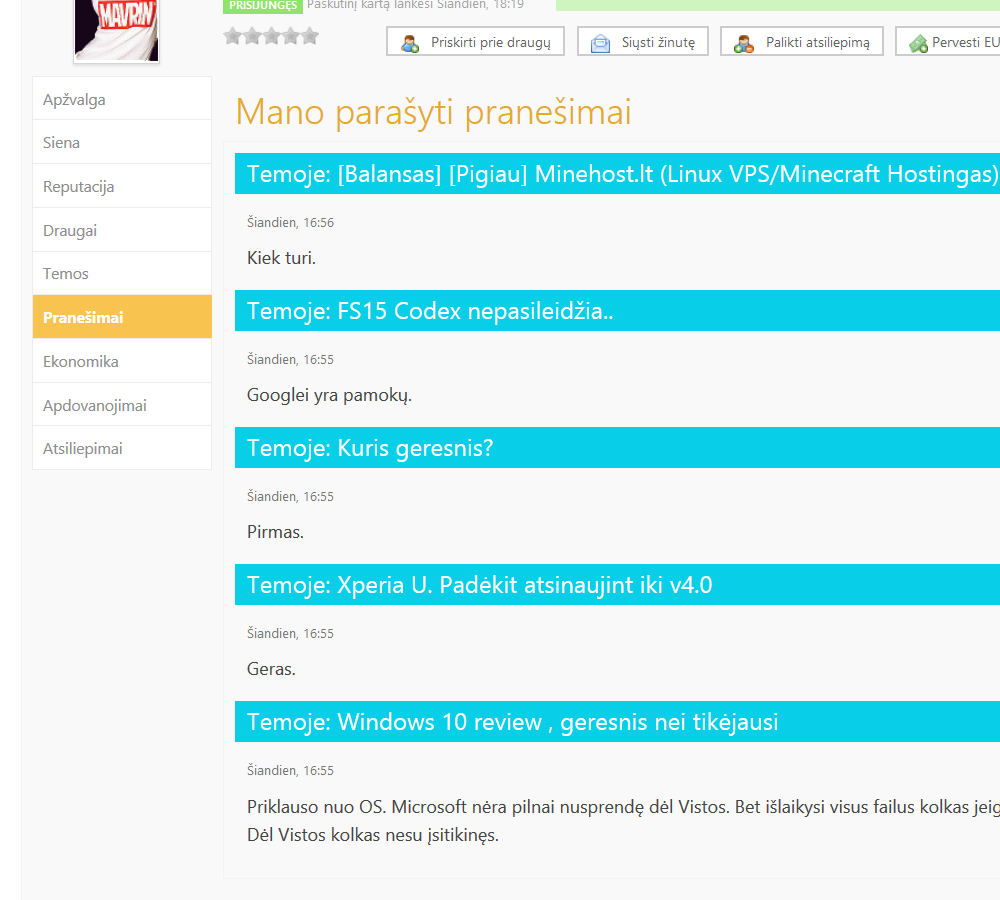Click the fifth rating star

click(x=310, y=36)
